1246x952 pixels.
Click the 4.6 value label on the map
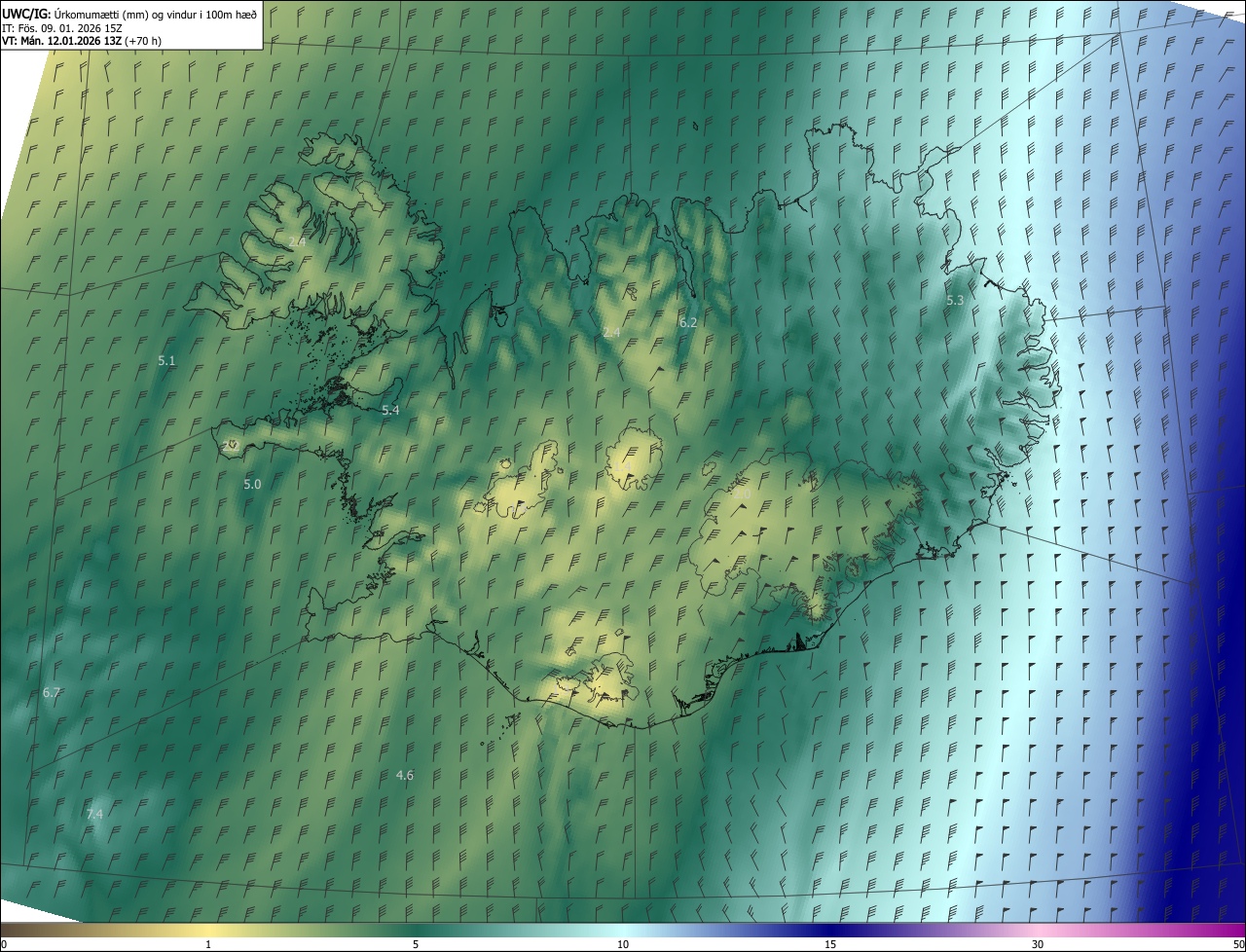tap(405, 775)
